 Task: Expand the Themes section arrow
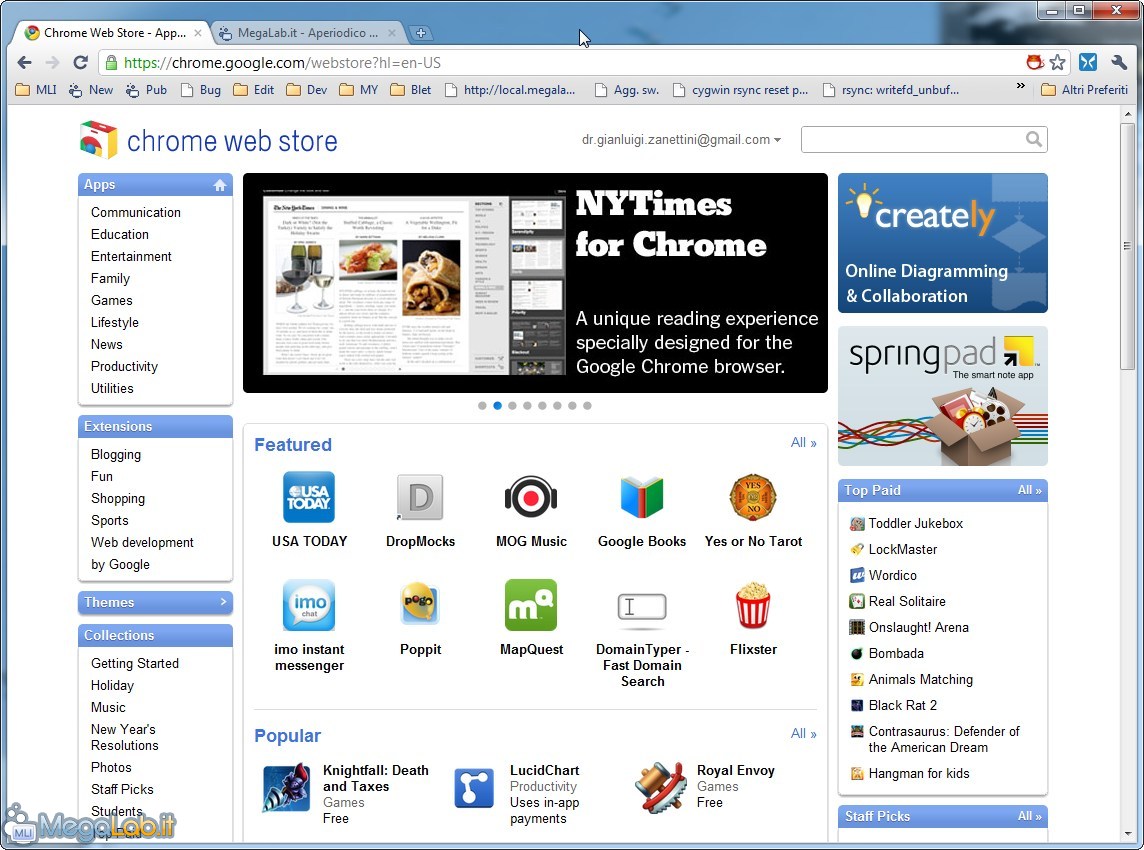tap(223, 602)
